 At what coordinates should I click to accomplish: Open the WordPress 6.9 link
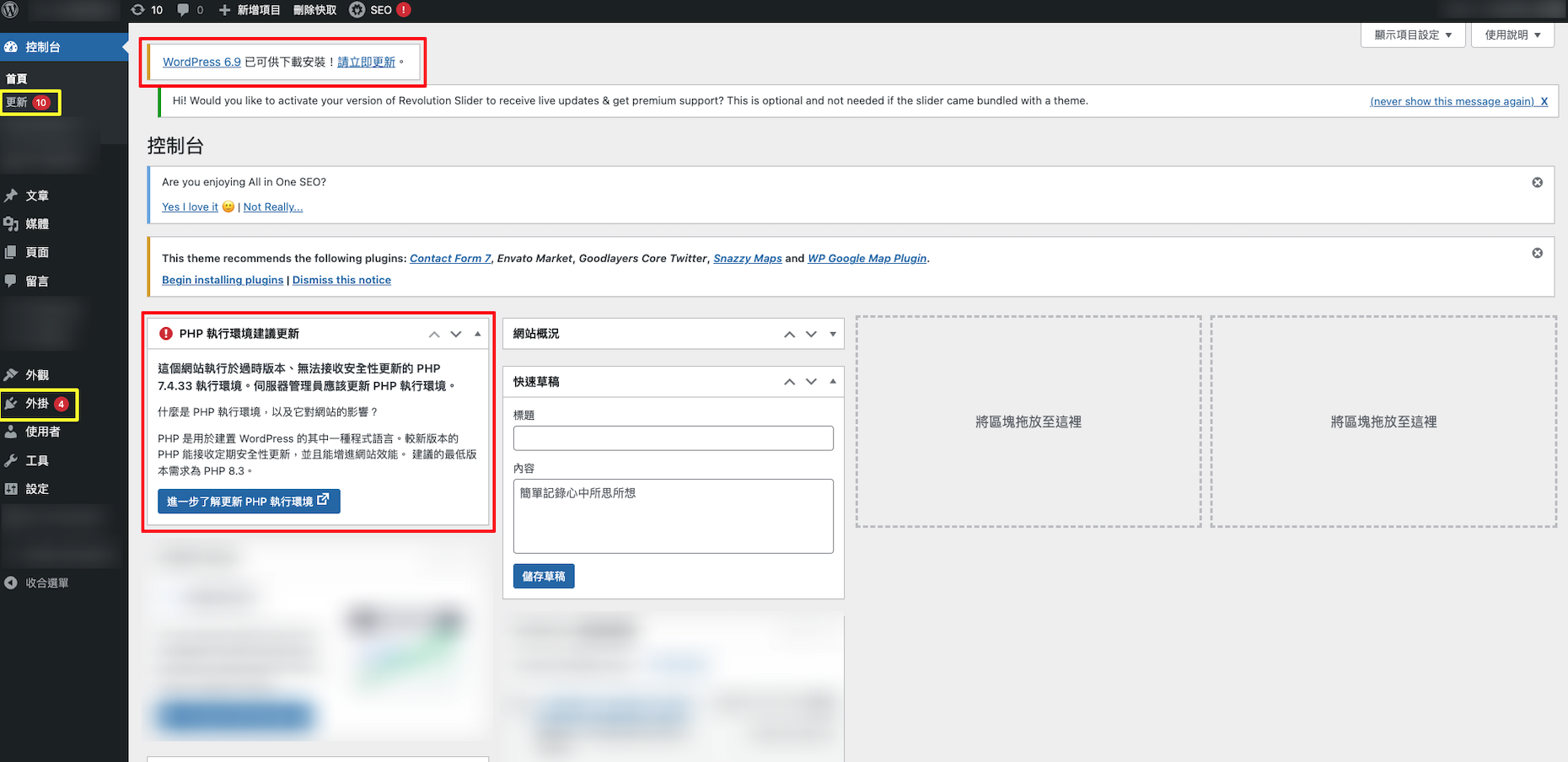coord(201,62)
